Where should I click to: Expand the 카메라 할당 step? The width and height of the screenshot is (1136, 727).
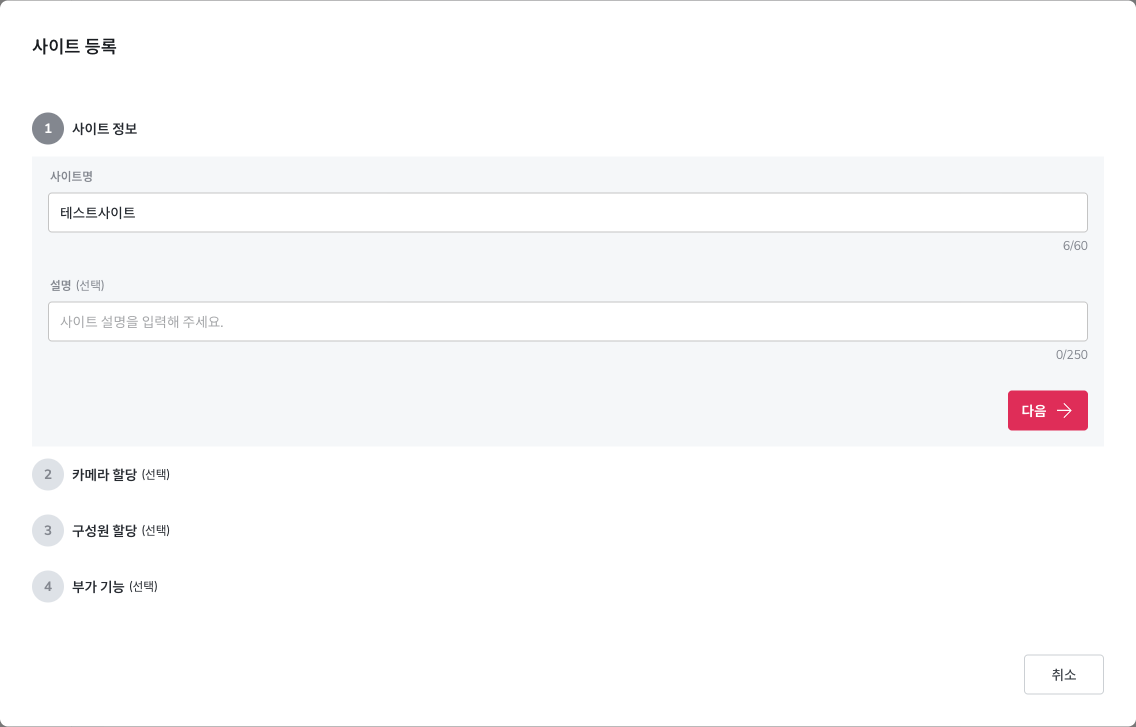[104, 474]
